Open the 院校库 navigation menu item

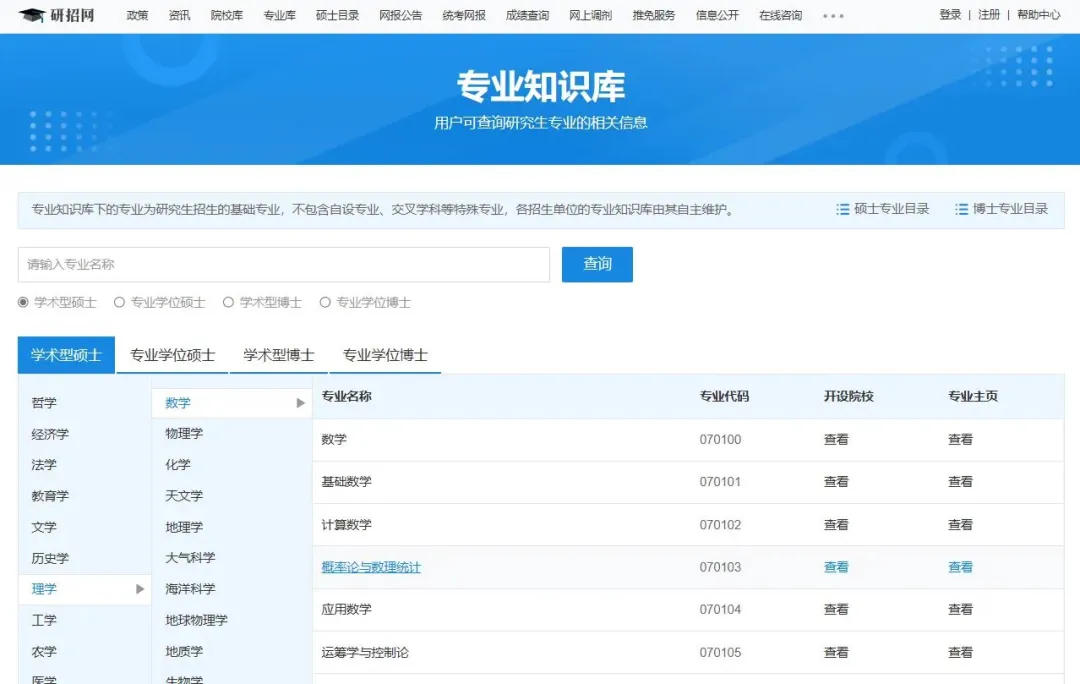227,15
